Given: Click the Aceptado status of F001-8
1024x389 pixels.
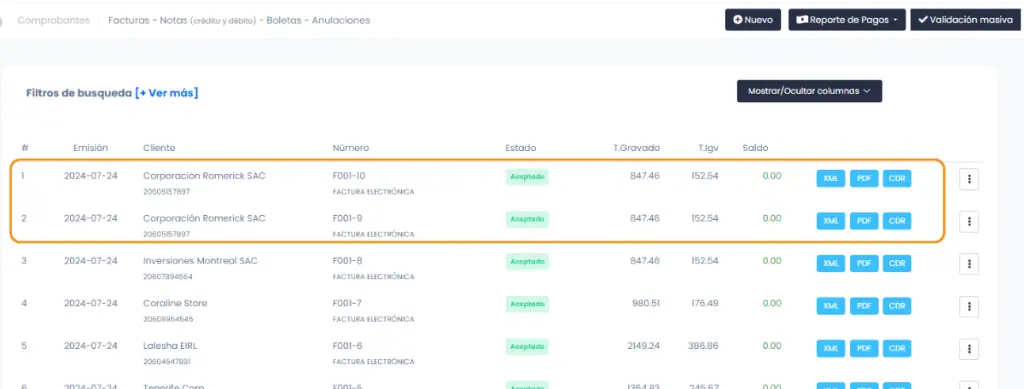Looking at the screenshot, I should 526,262.
